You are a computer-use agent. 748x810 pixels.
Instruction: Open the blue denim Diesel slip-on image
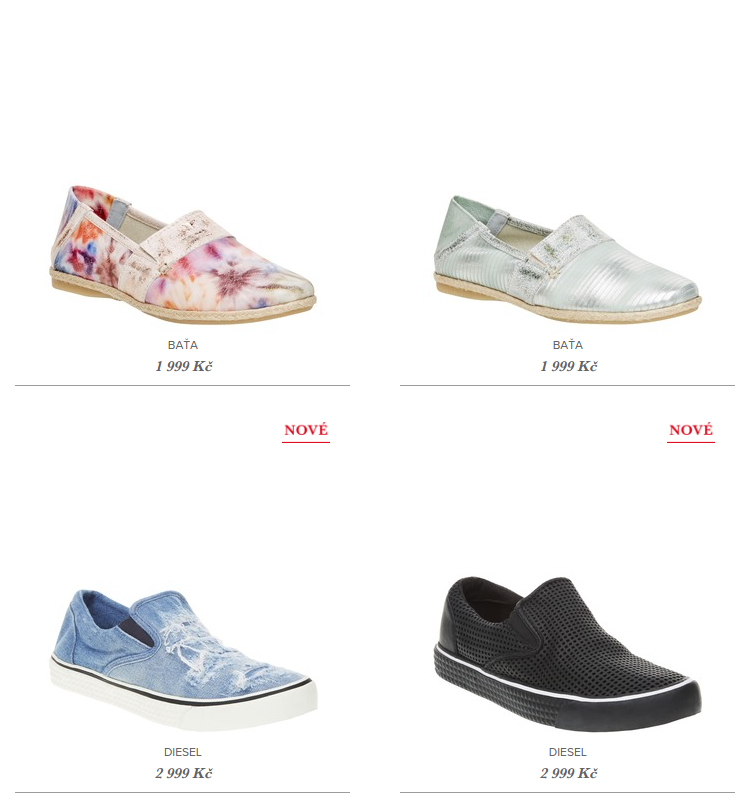[183, 660]
